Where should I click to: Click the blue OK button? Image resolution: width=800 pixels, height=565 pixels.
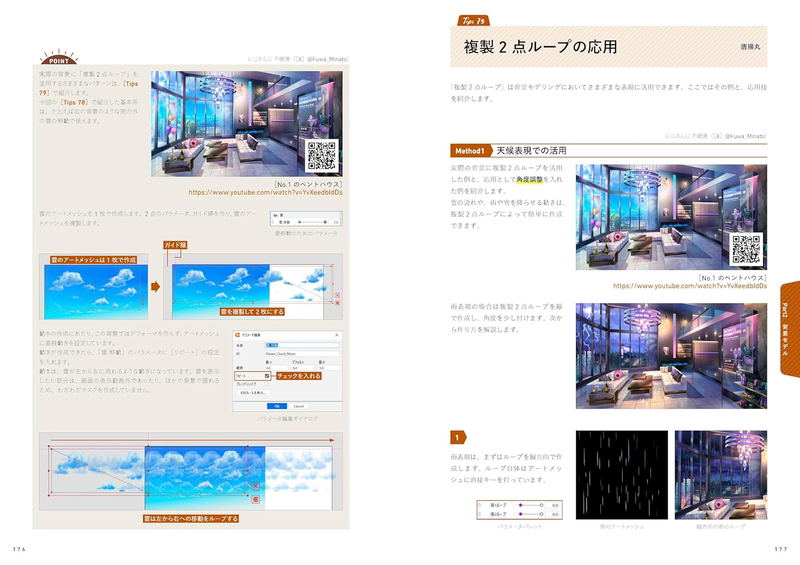pyautogui.click(x=277, y=406)
